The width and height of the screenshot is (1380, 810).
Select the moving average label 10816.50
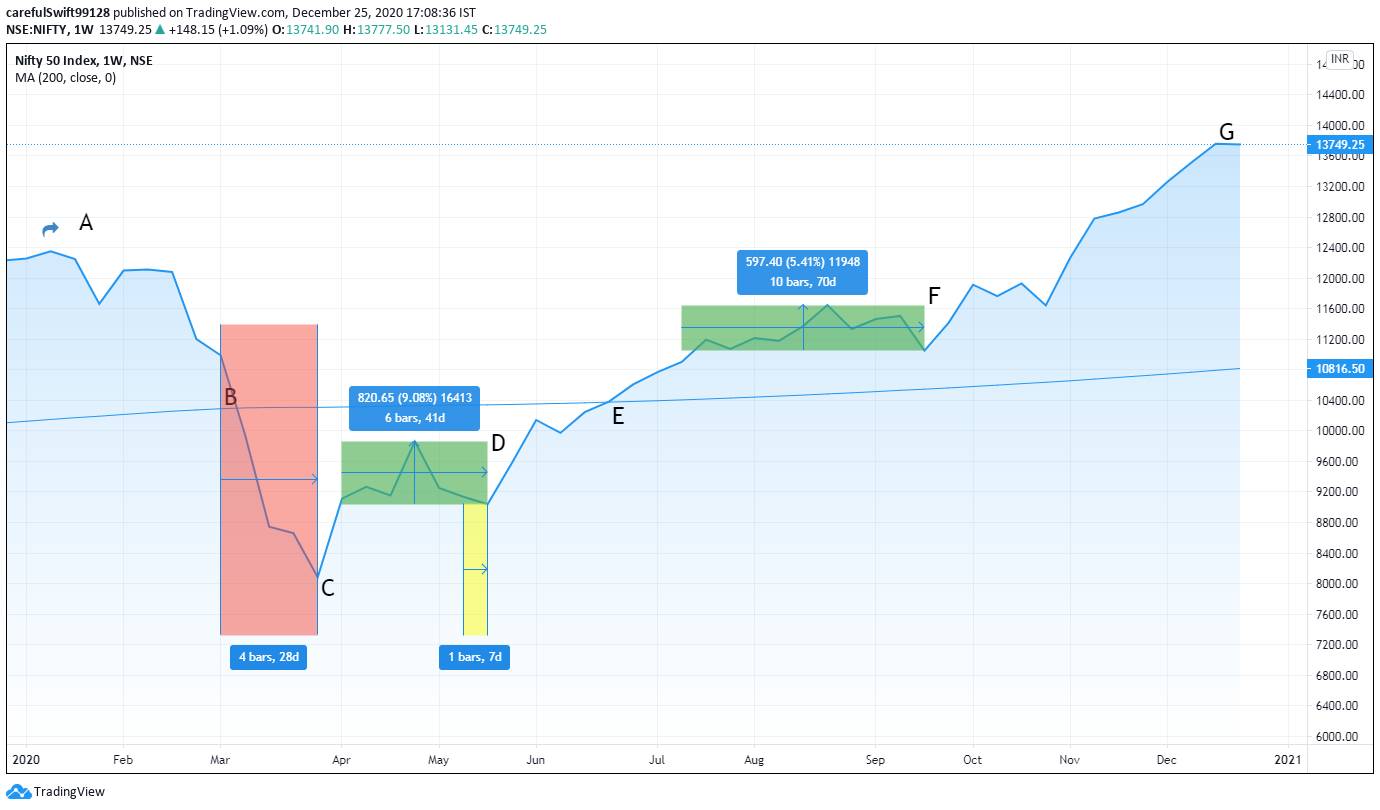(1338, 369)
